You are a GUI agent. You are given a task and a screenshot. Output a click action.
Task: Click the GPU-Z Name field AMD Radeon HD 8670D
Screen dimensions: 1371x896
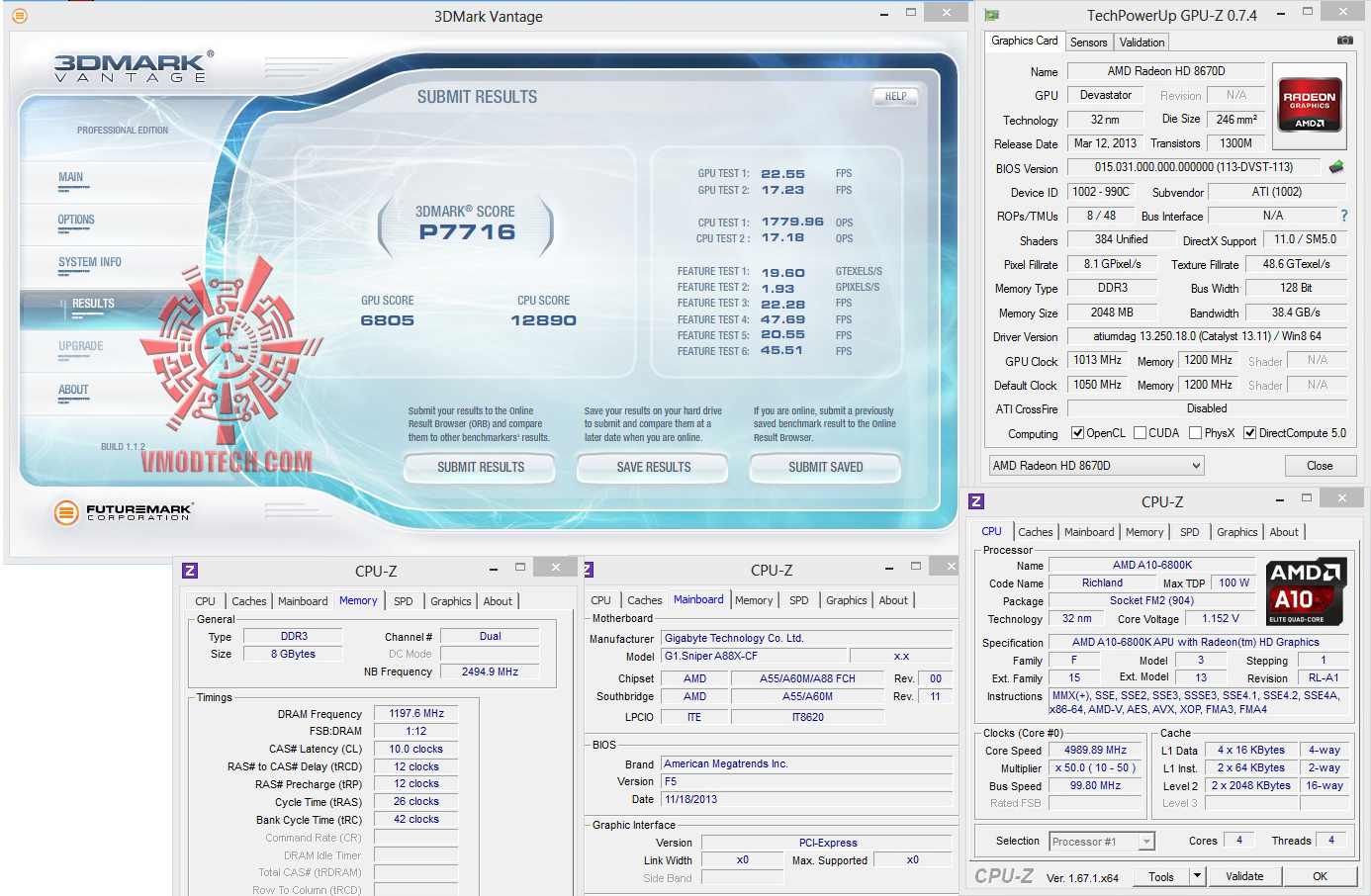coord(1166,71)
